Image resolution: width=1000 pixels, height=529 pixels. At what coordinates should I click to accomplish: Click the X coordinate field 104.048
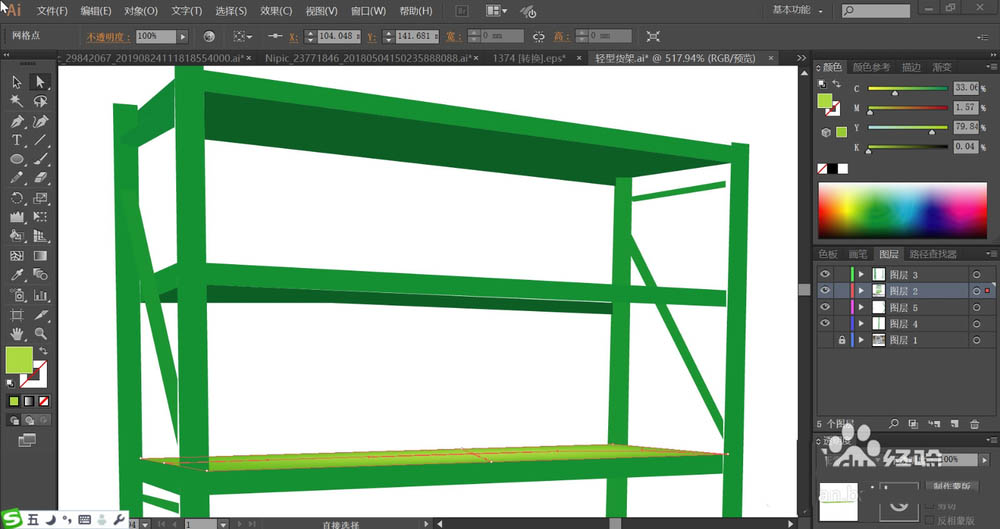[338, 36]
